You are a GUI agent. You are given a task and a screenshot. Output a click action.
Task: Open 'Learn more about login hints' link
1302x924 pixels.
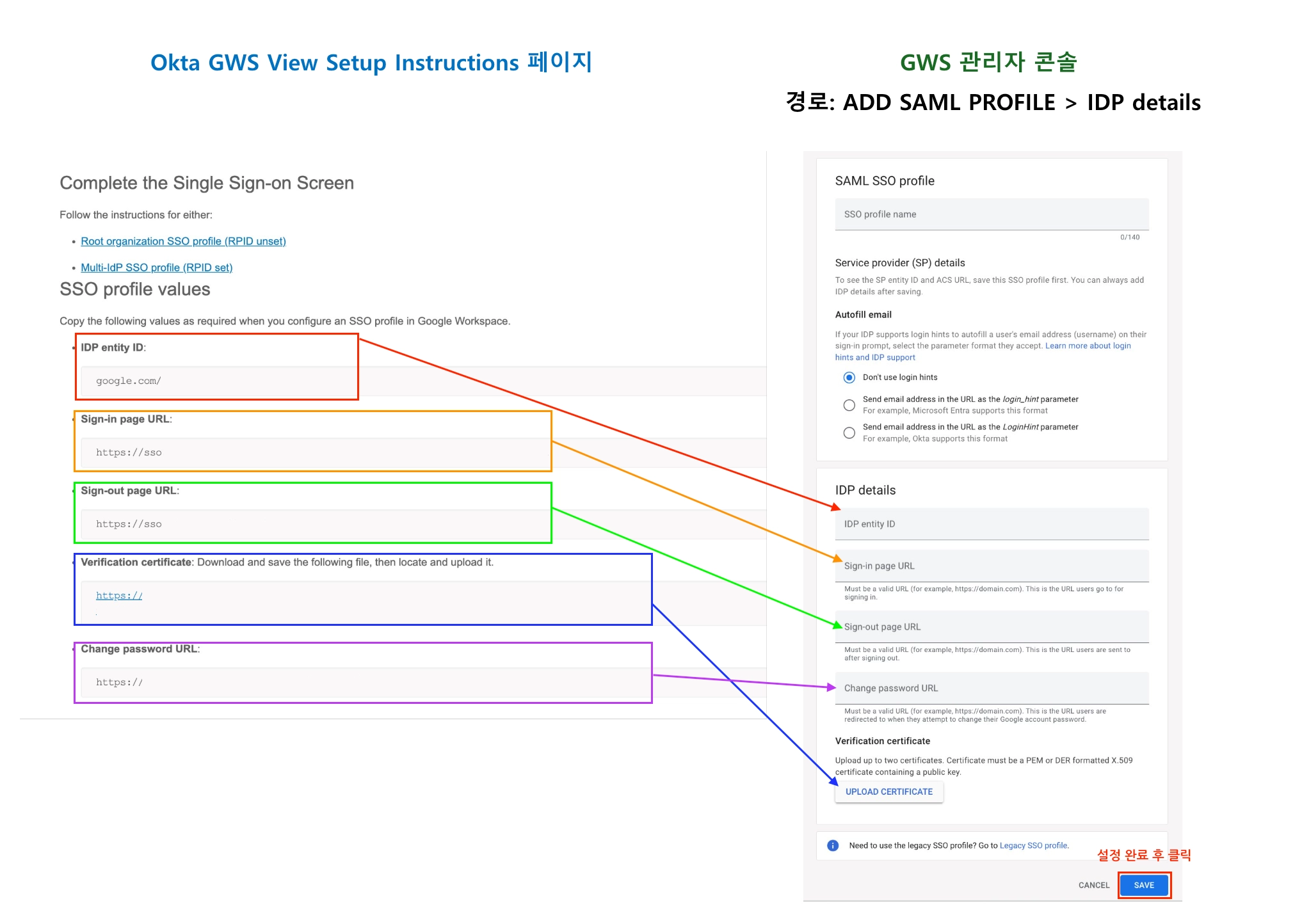click(1087, 346)
